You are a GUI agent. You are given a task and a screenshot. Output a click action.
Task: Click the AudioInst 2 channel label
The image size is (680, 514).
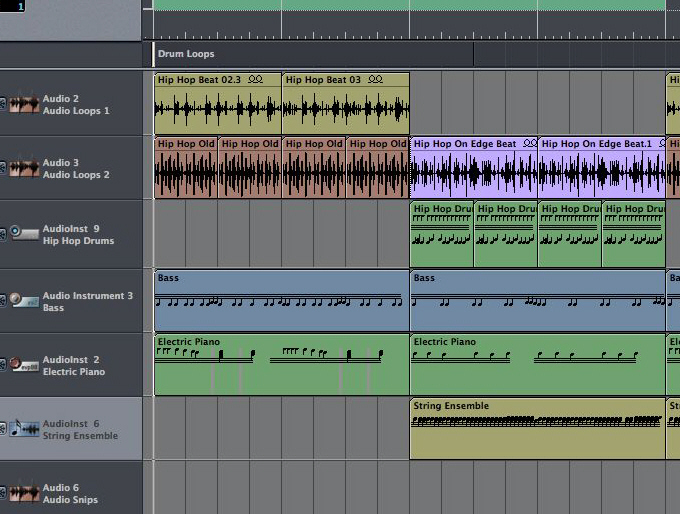click(71, 360)
